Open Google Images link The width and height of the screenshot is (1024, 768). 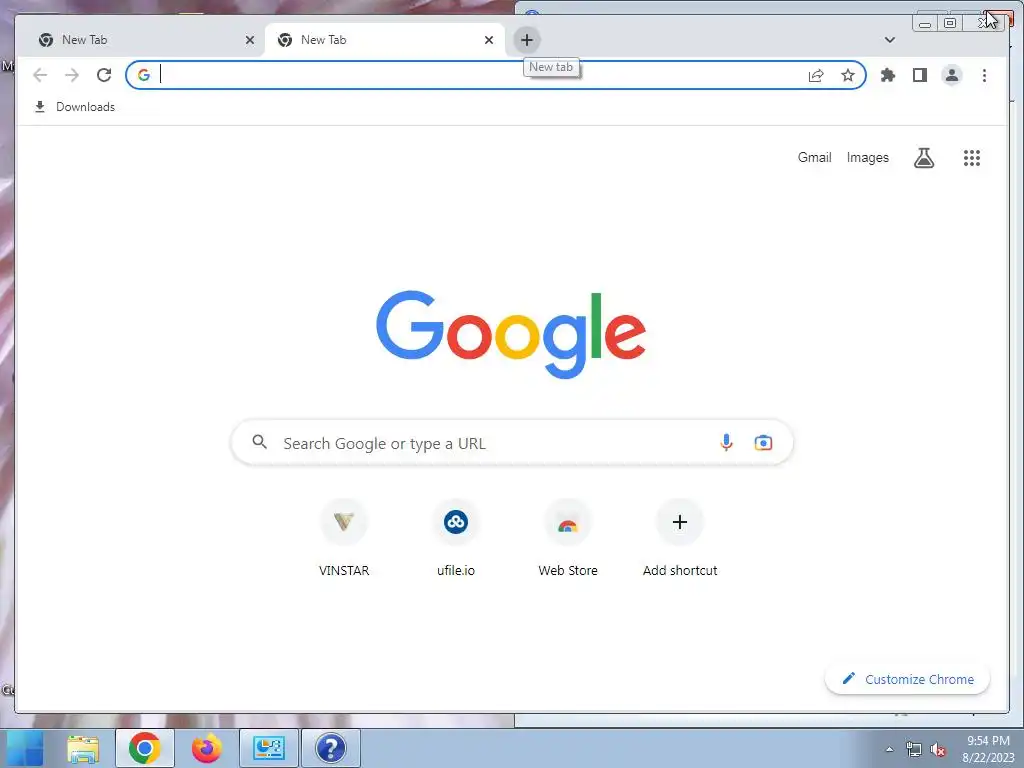(867, 157)
